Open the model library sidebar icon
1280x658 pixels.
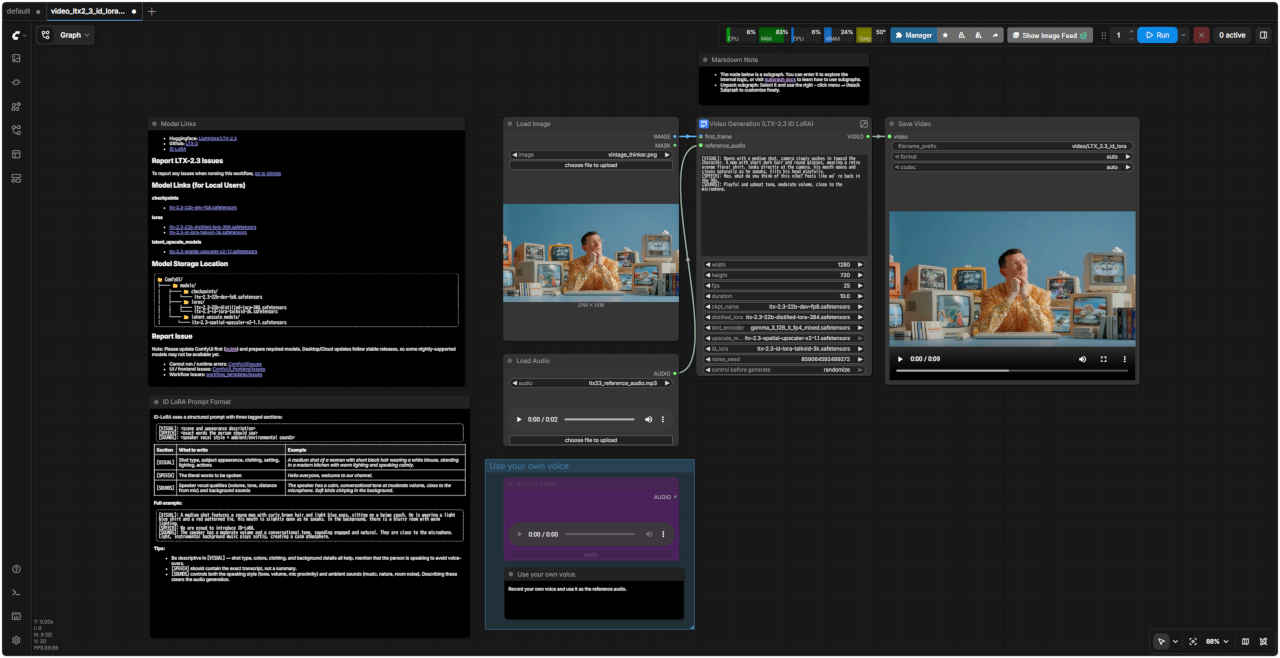16,106
